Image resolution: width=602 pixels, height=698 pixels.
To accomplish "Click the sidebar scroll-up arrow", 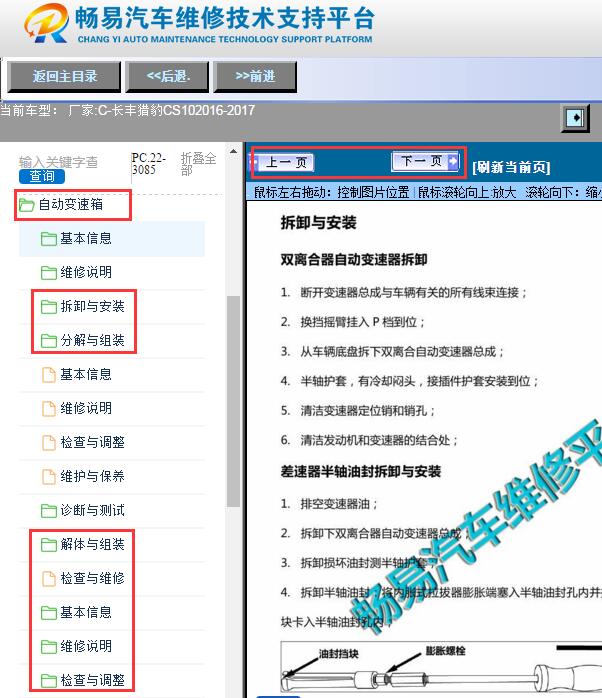I will coord(233,152).
